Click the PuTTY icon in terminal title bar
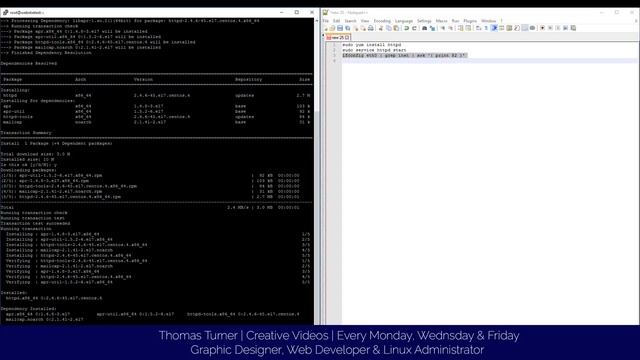 (x=5, y=13)
